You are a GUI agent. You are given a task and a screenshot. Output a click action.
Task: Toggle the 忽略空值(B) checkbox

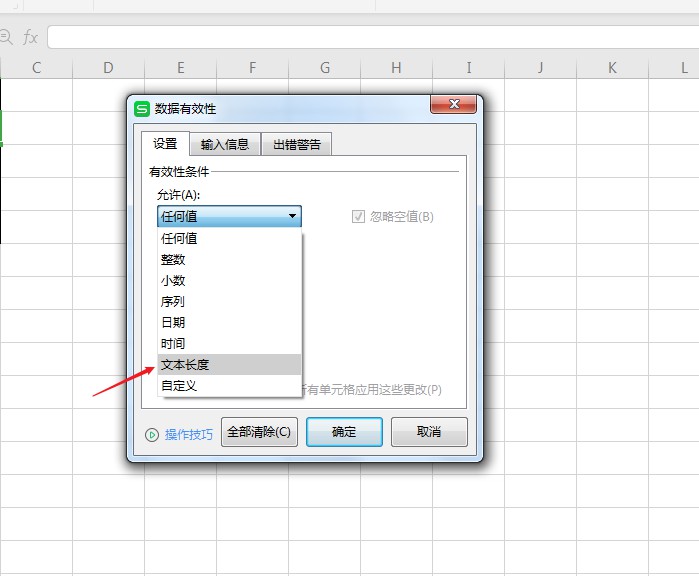358,217
